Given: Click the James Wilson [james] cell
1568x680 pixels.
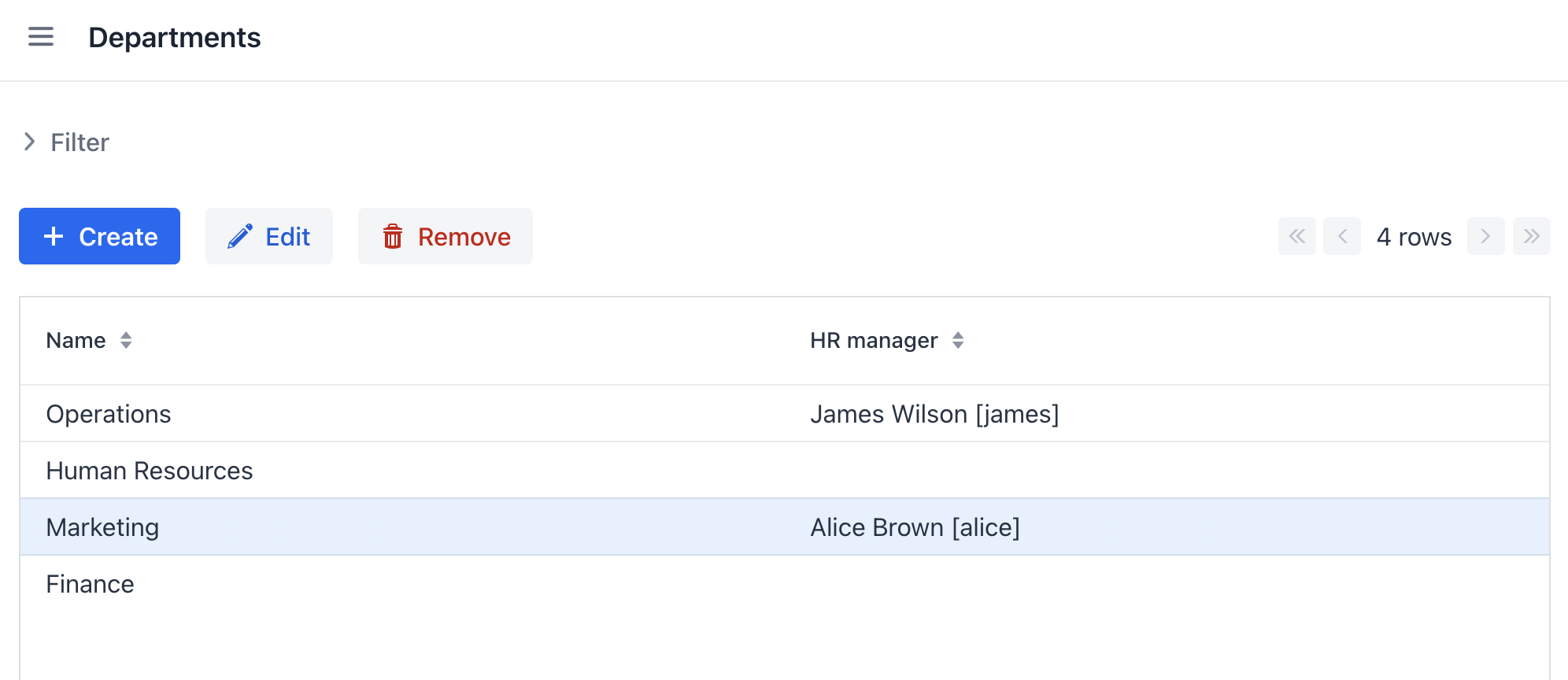Looking at the screenshot, I should pos(934,414).
